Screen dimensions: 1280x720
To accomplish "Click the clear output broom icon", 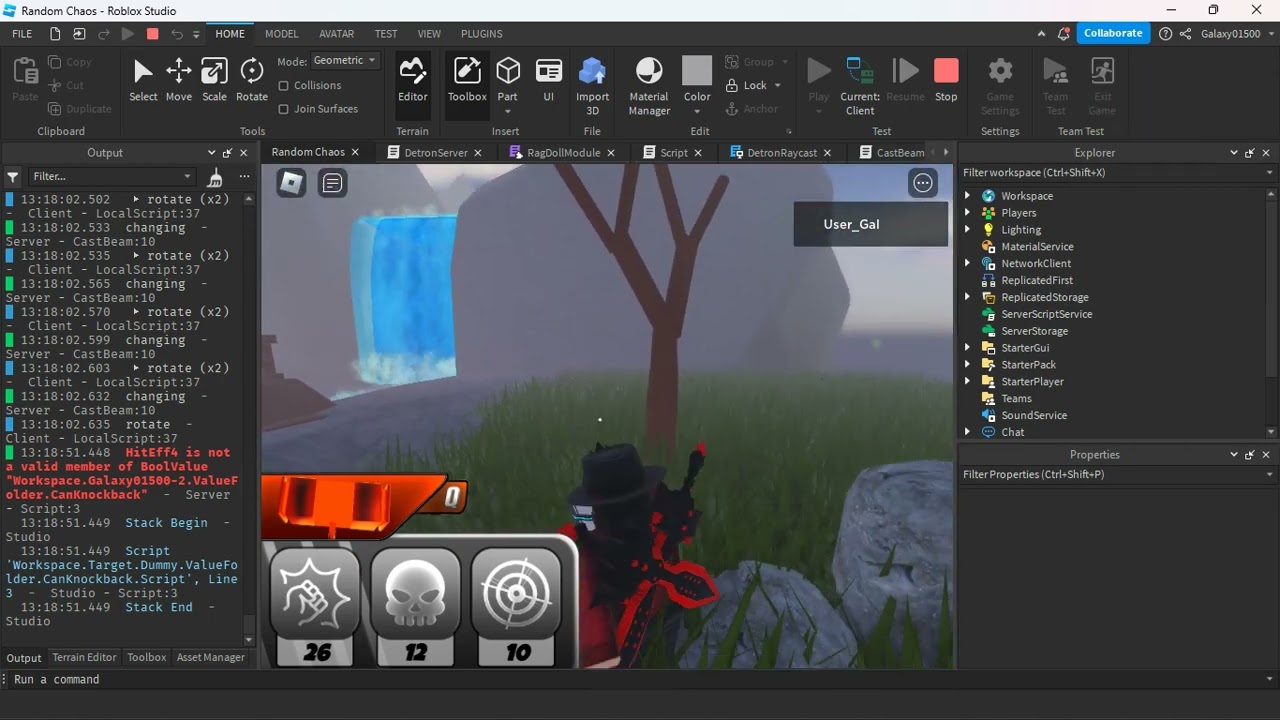I will pos(214,177).
